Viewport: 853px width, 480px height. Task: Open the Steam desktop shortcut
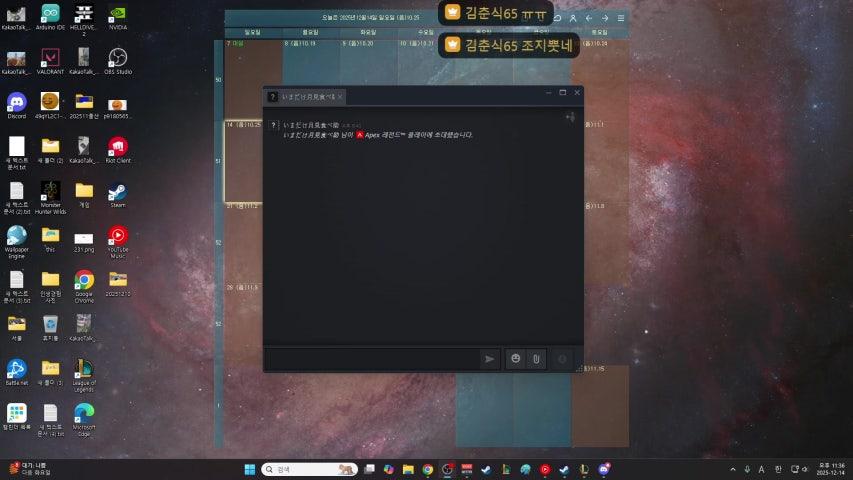coord(118,195)
